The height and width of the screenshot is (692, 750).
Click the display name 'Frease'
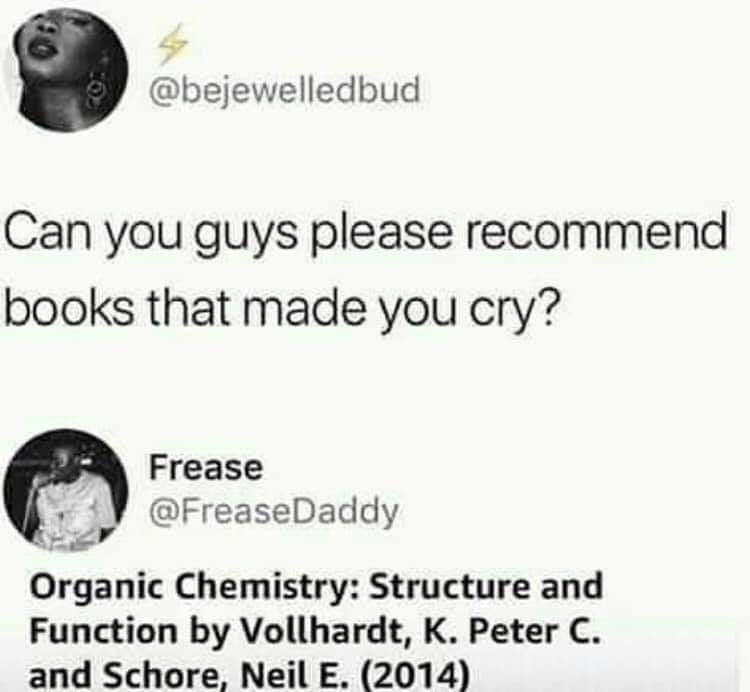[206, 467]
